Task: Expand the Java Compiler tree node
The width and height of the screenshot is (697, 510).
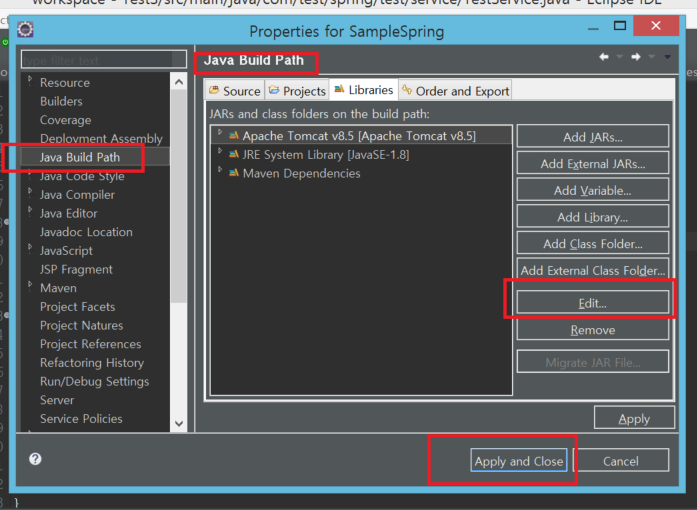Action: click(x=30, y=191)
